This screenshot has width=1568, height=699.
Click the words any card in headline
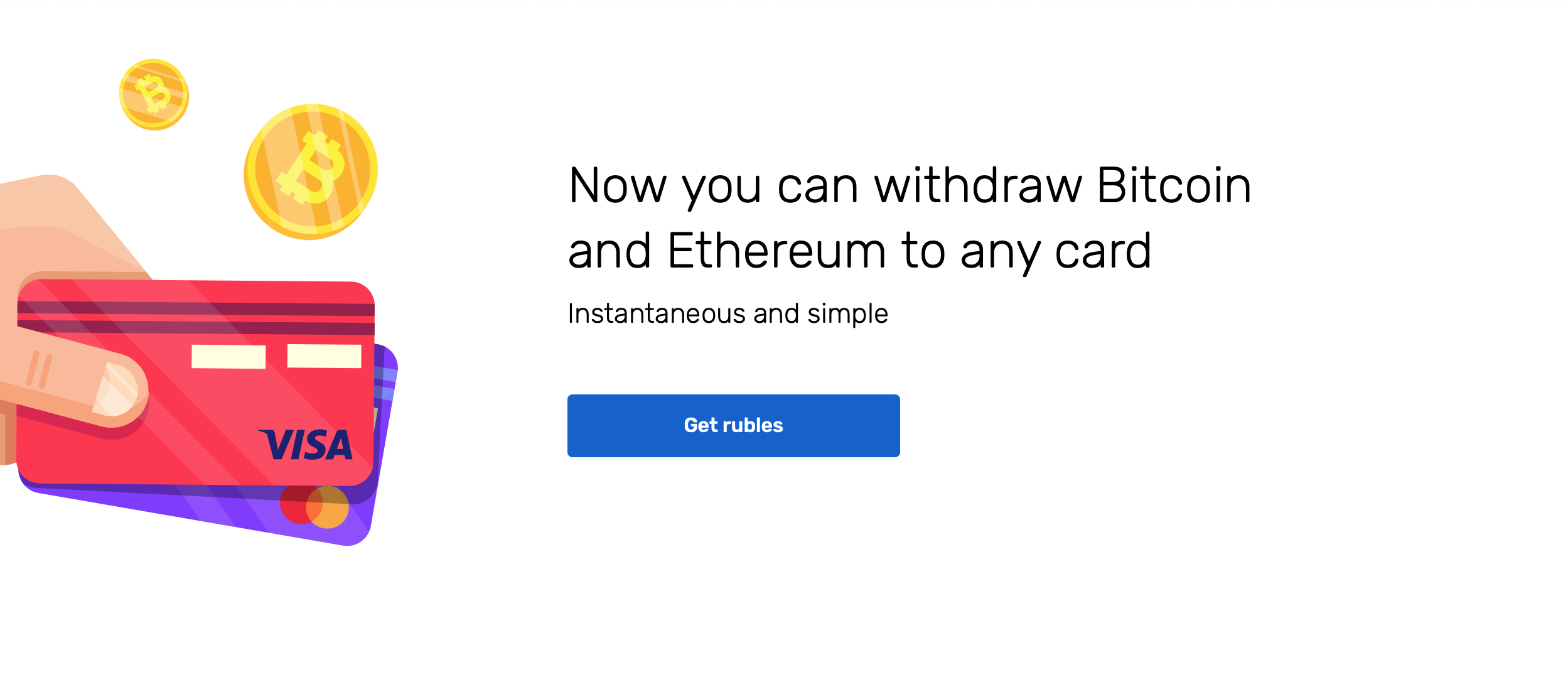click(x=1056, y=252)
